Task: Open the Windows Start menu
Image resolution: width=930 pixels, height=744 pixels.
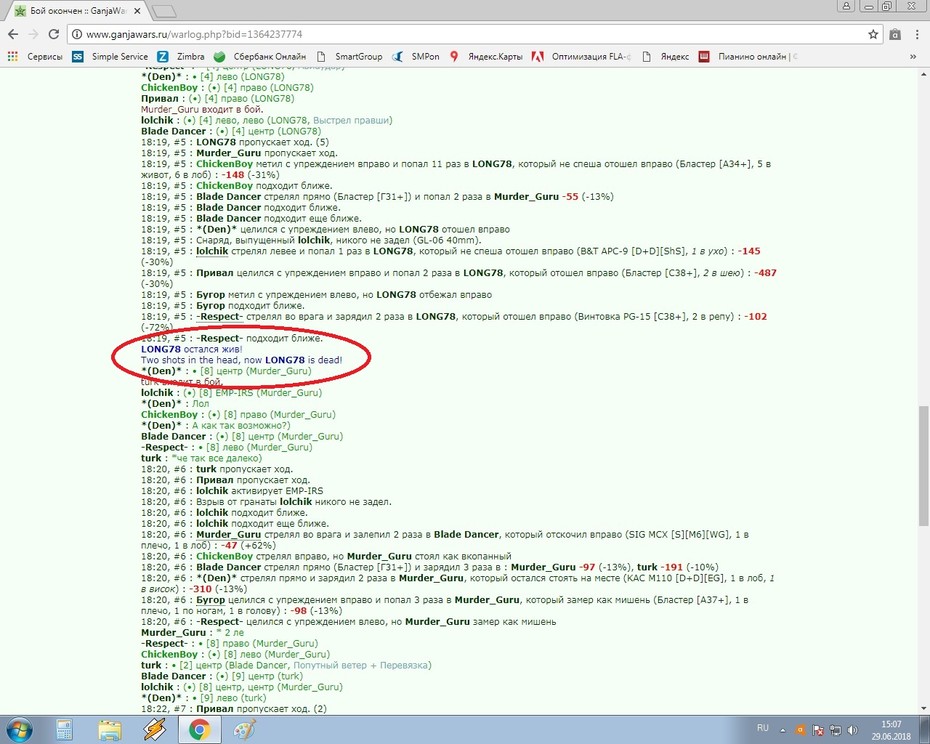Action: (x=18, y=730)
